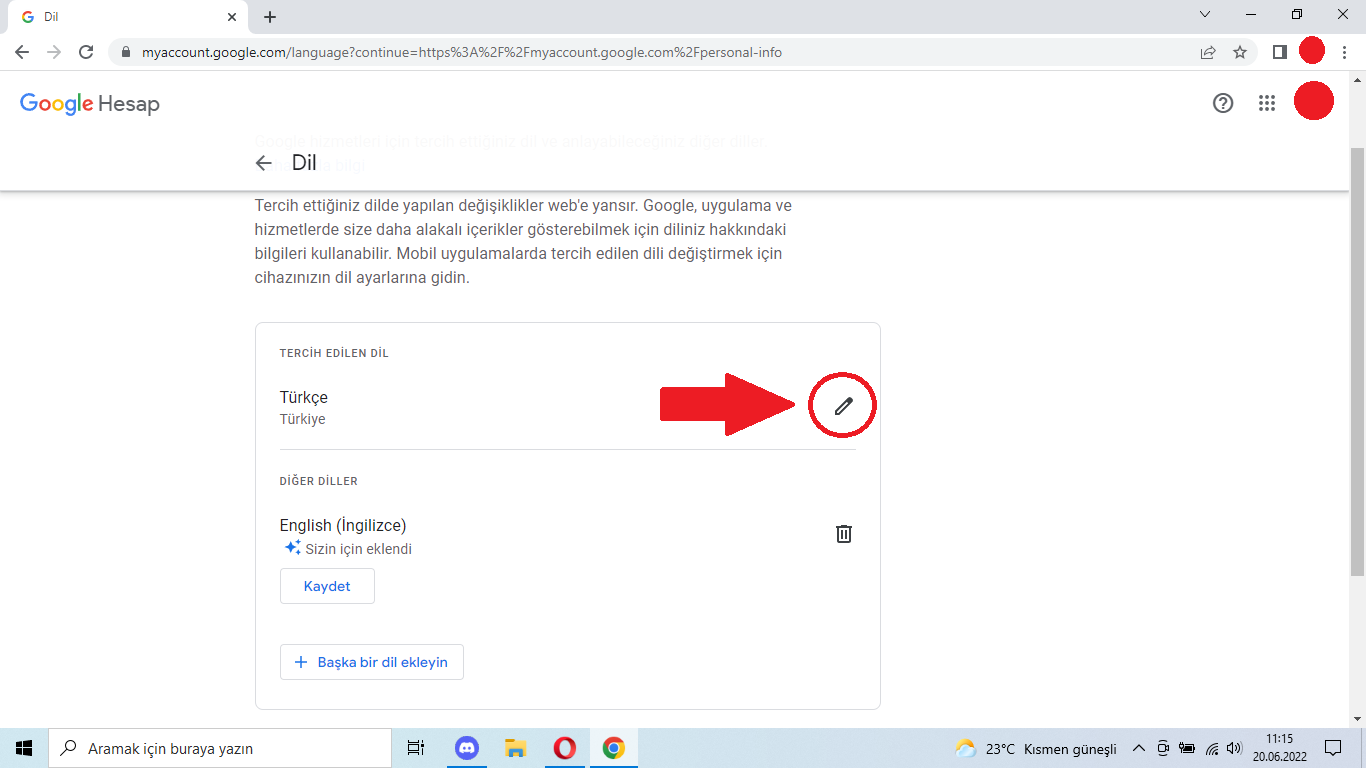Image resolution: width=1366 pixels, height=768 pixels.
Task: Expand the tab search chevron
Action: [1205, 15]
